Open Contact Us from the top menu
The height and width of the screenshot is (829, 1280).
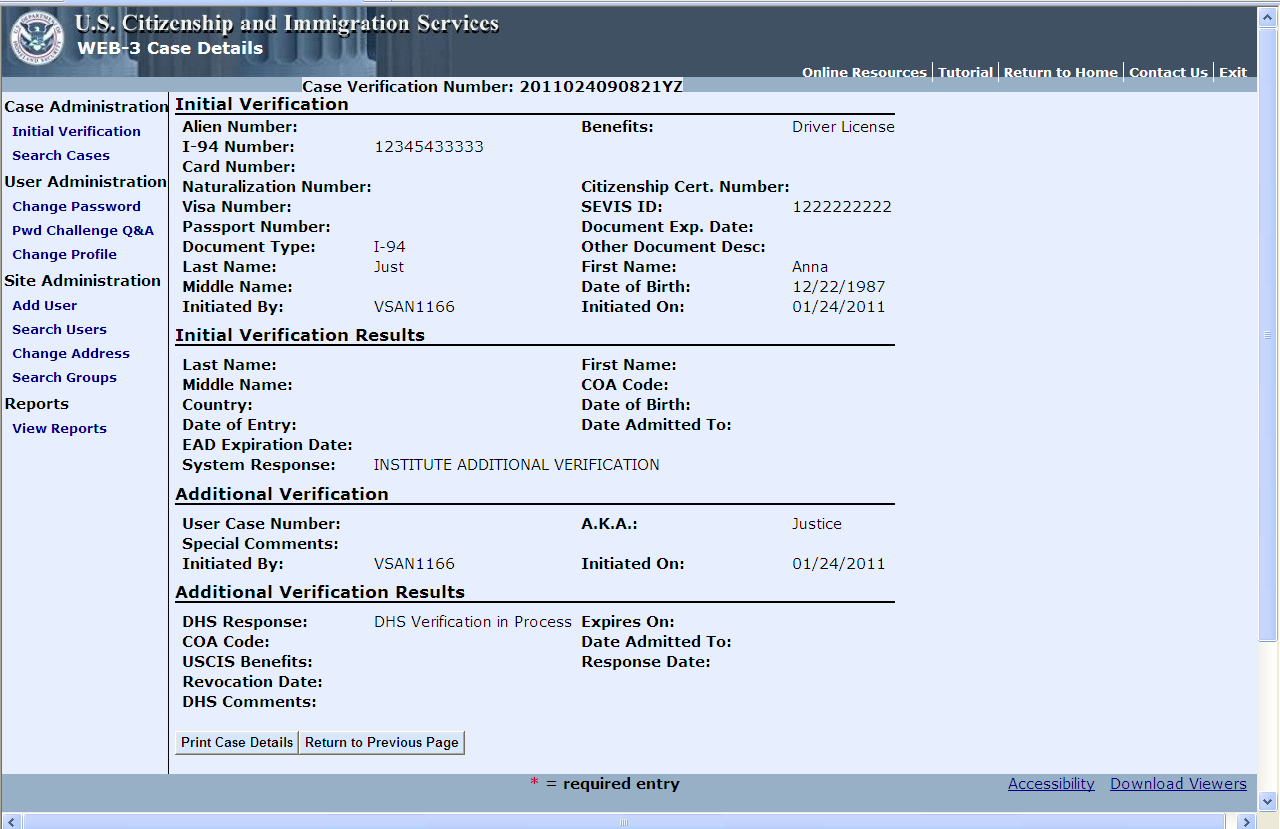point(1168,72)
